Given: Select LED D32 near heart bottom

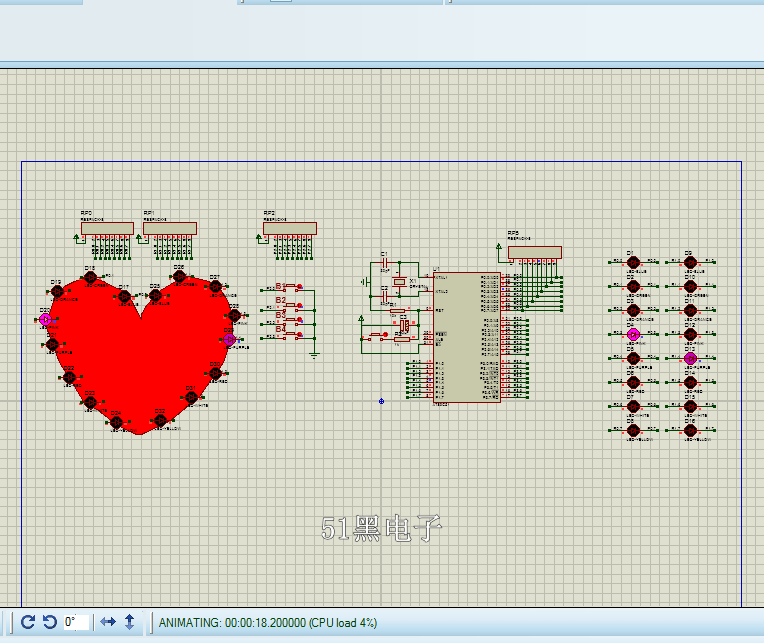Looking at the screenshot, I should (160, 420).
